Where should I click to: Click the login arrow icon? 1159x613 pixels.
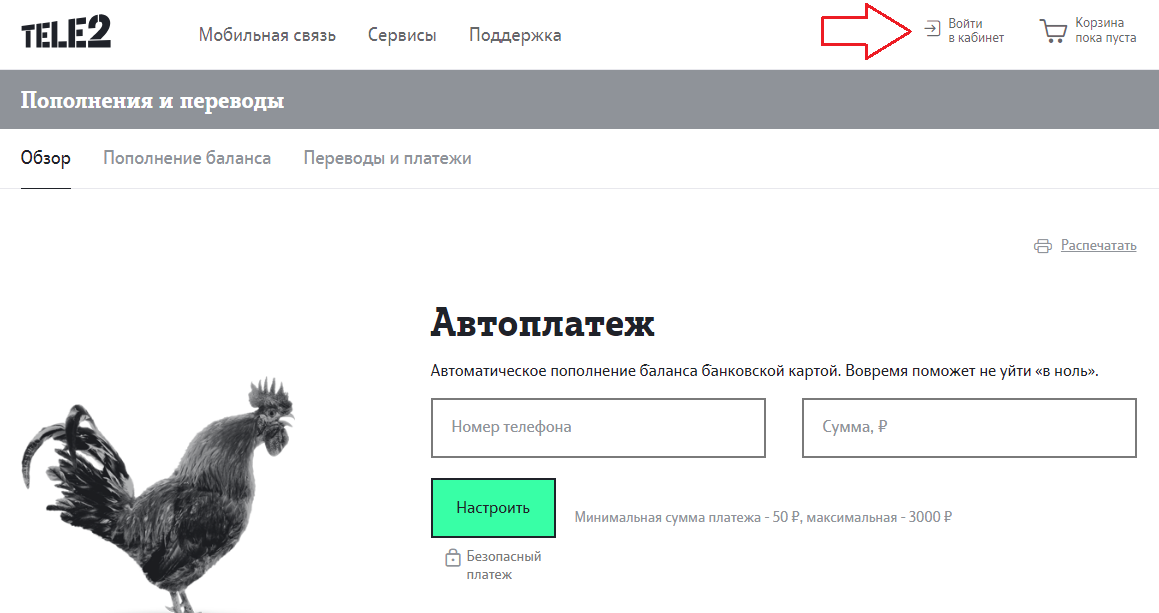pyautogui.click(x=932, y=30)
